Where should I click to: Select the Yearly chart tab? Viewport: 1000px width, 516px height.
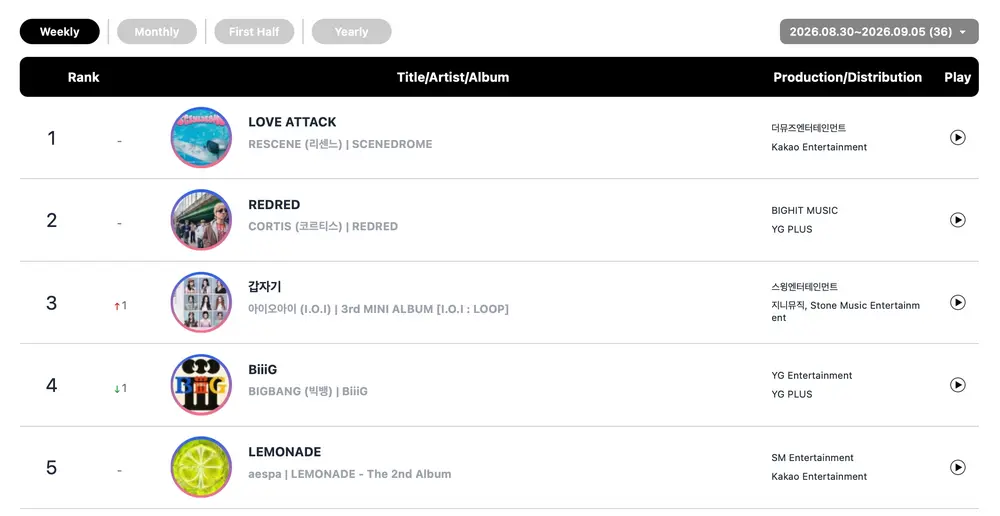point(351,32)
